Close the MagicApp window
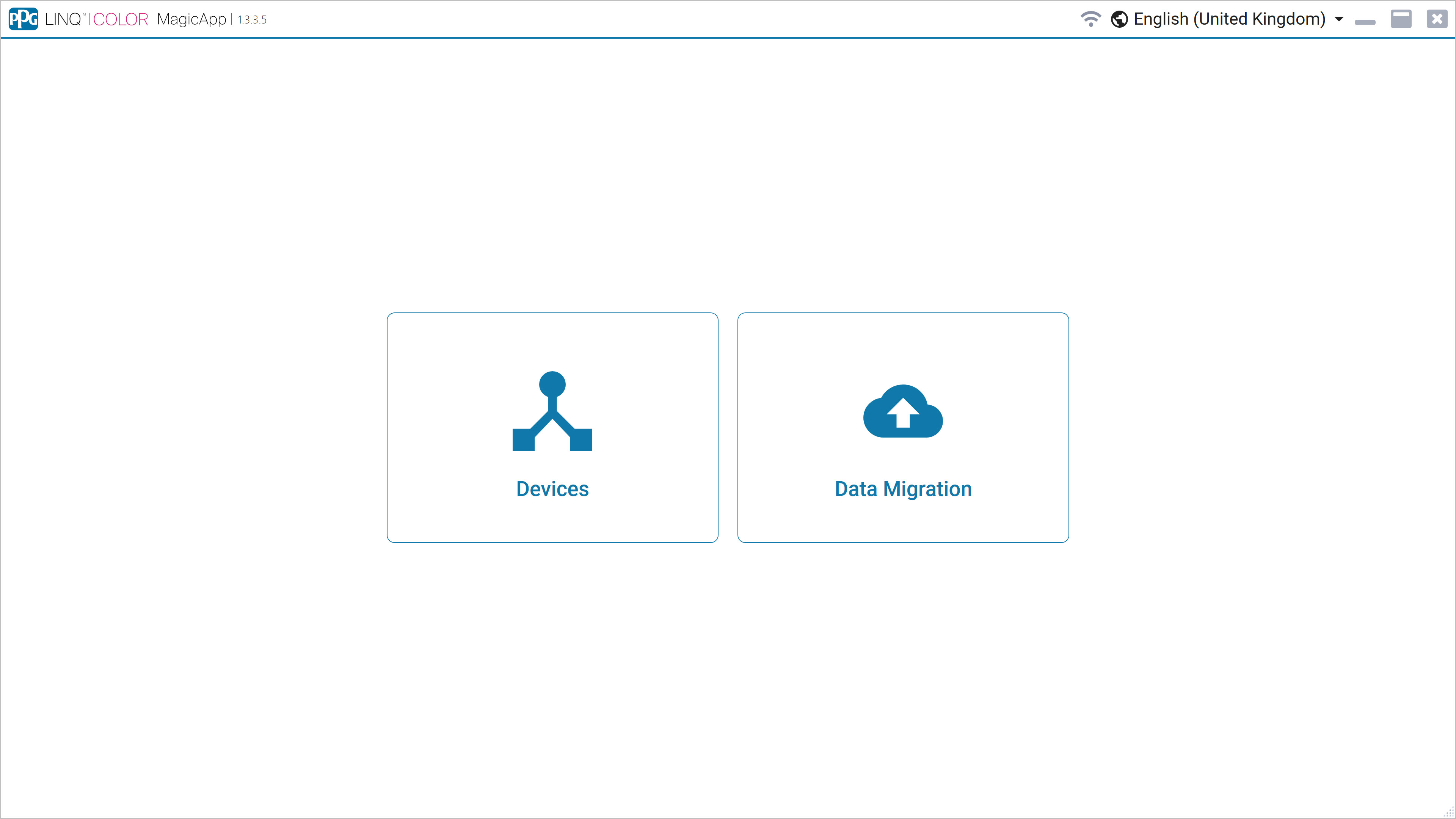 tap(1437, 19)
